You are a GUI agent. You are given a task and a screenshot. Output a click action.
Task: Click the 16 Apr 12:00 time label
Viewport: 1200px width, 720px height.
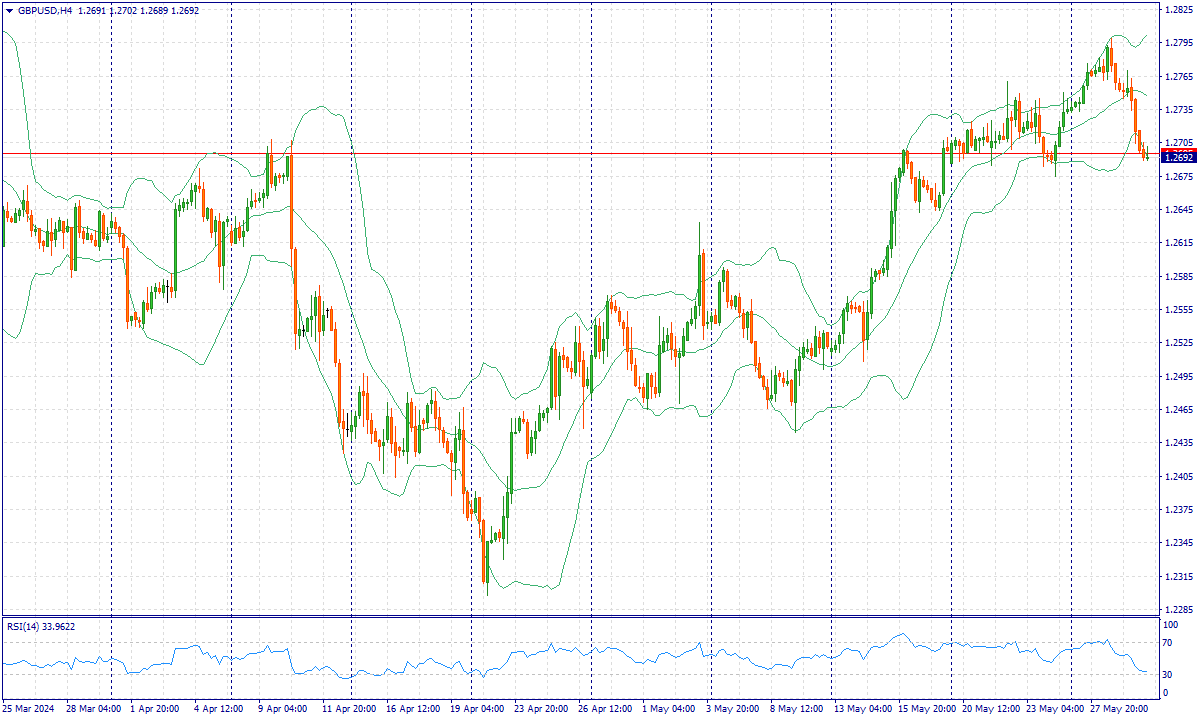coord(412,708)
